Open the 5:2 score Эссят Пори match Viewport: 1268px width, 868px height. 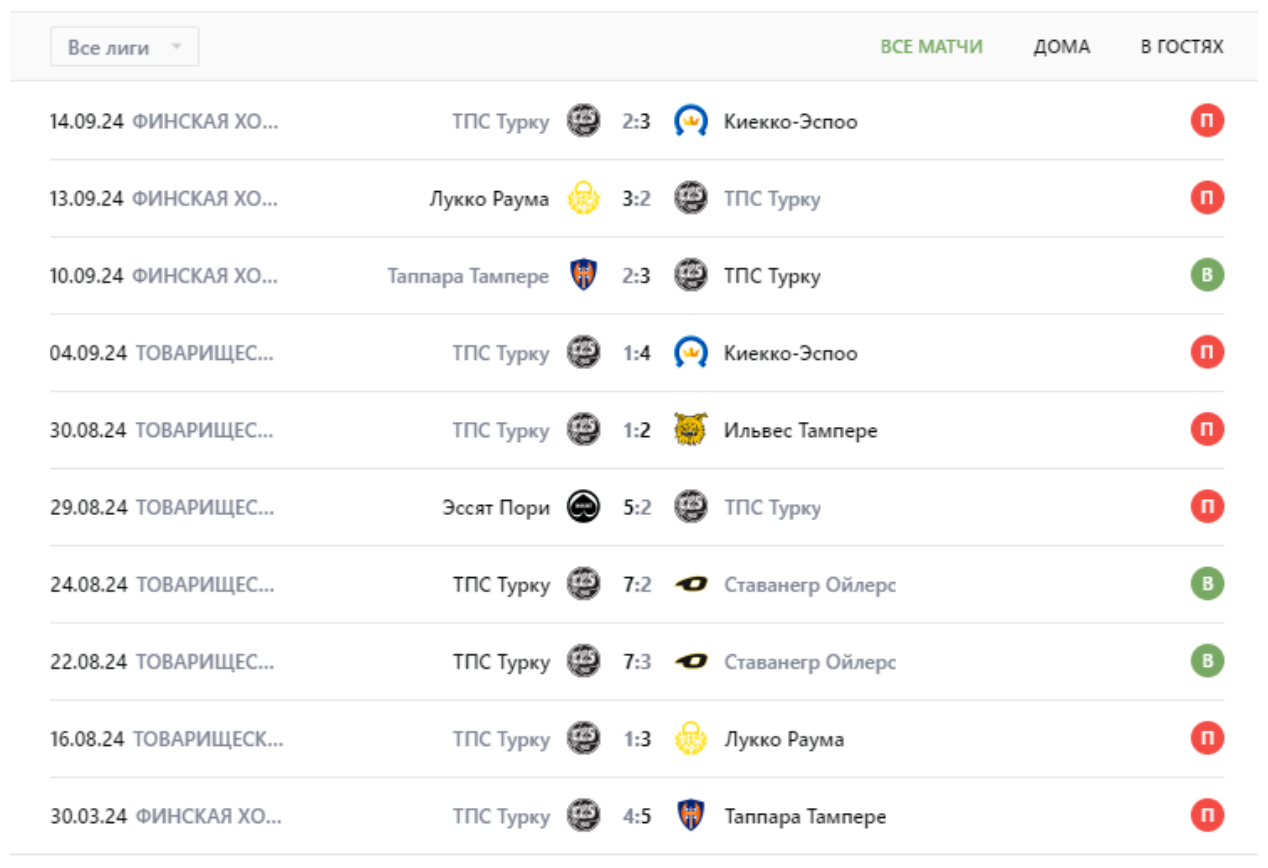(x=636, y=508)
